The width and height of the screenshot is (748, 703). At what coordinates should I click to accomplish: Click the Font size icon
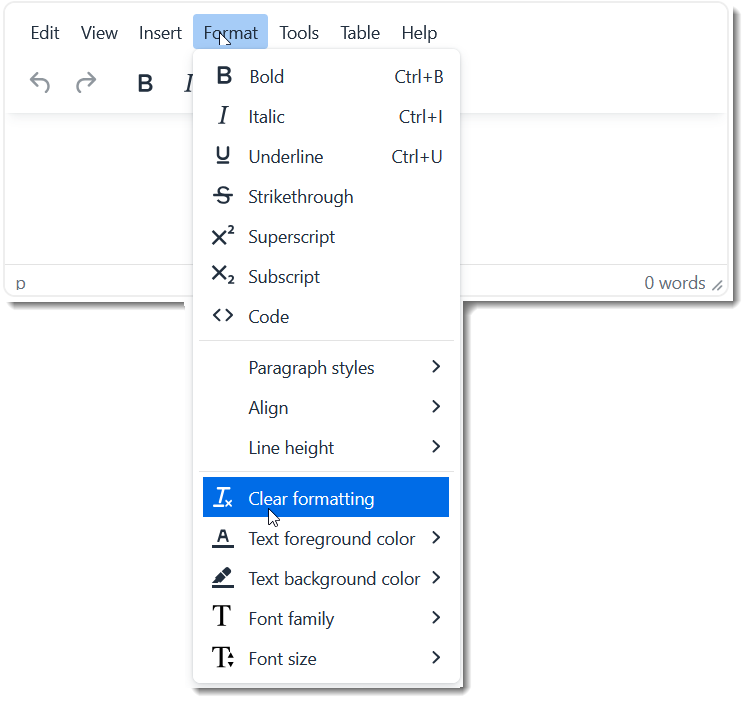point(223,657)
